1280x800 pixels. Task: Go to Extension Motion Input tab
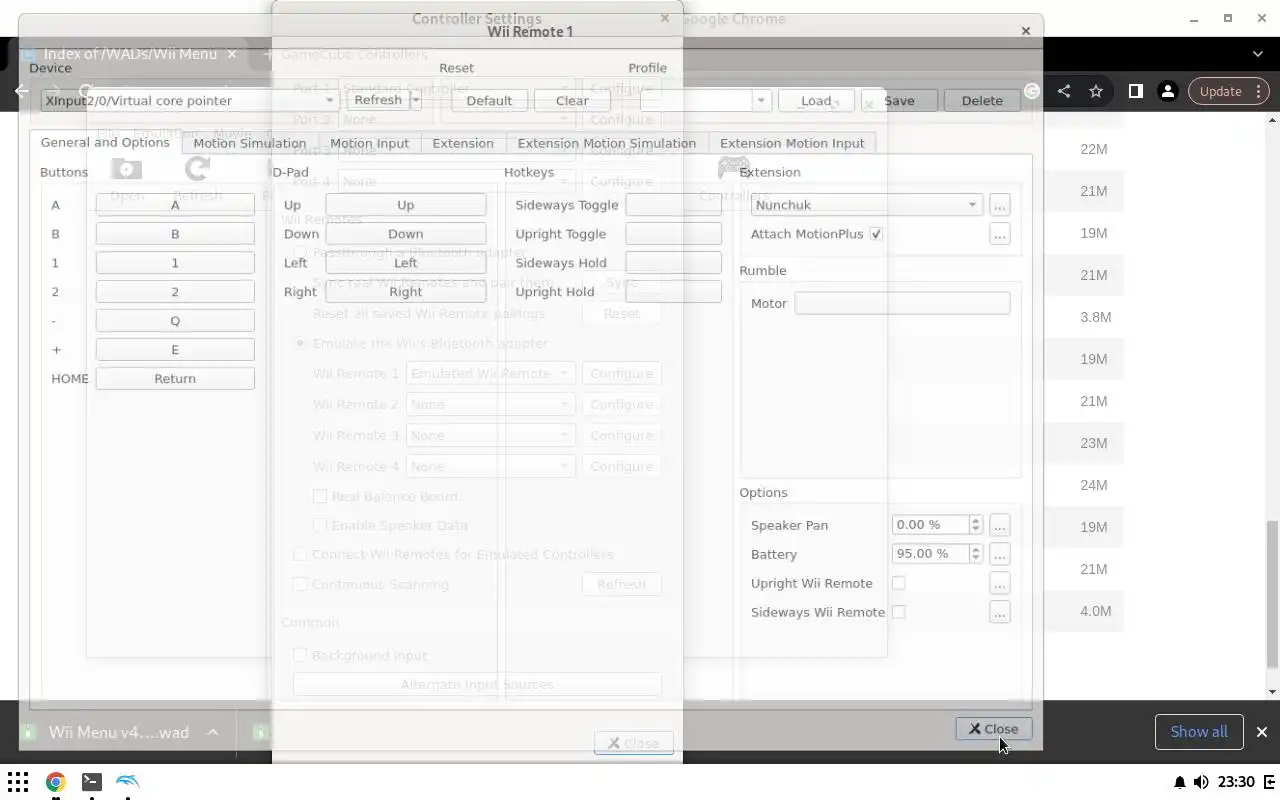tap(792, 143)
